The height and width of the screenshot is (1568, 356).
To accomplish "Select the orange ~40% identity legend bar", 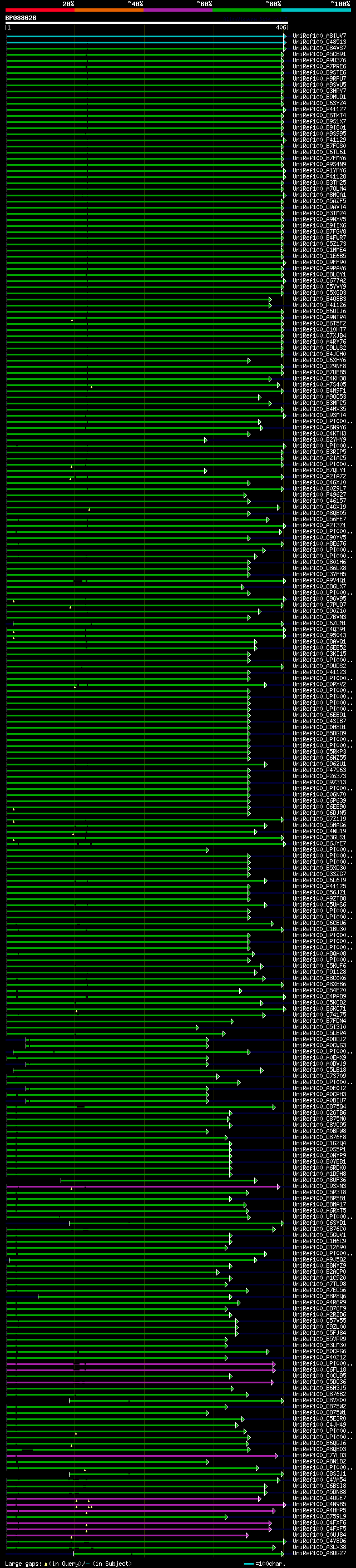I will pyautogui.click(x=109, y=10).
